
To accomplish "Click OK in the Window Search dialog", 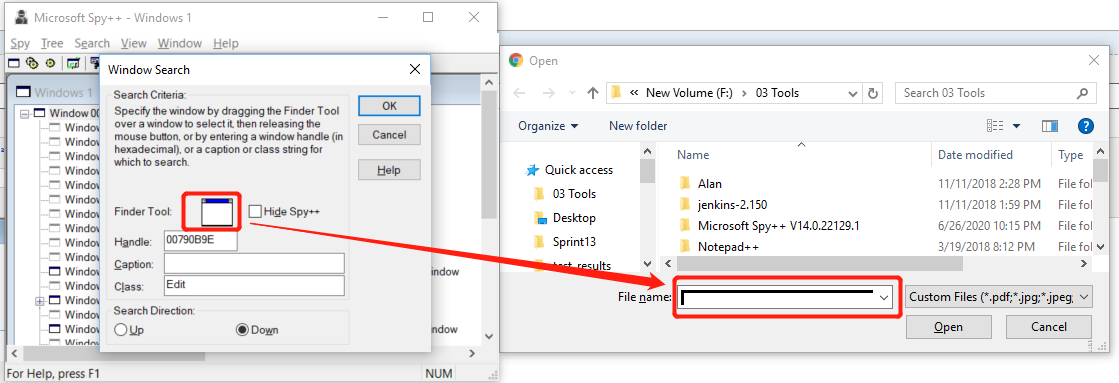I will pyautogui.click(x=389, y=106).
